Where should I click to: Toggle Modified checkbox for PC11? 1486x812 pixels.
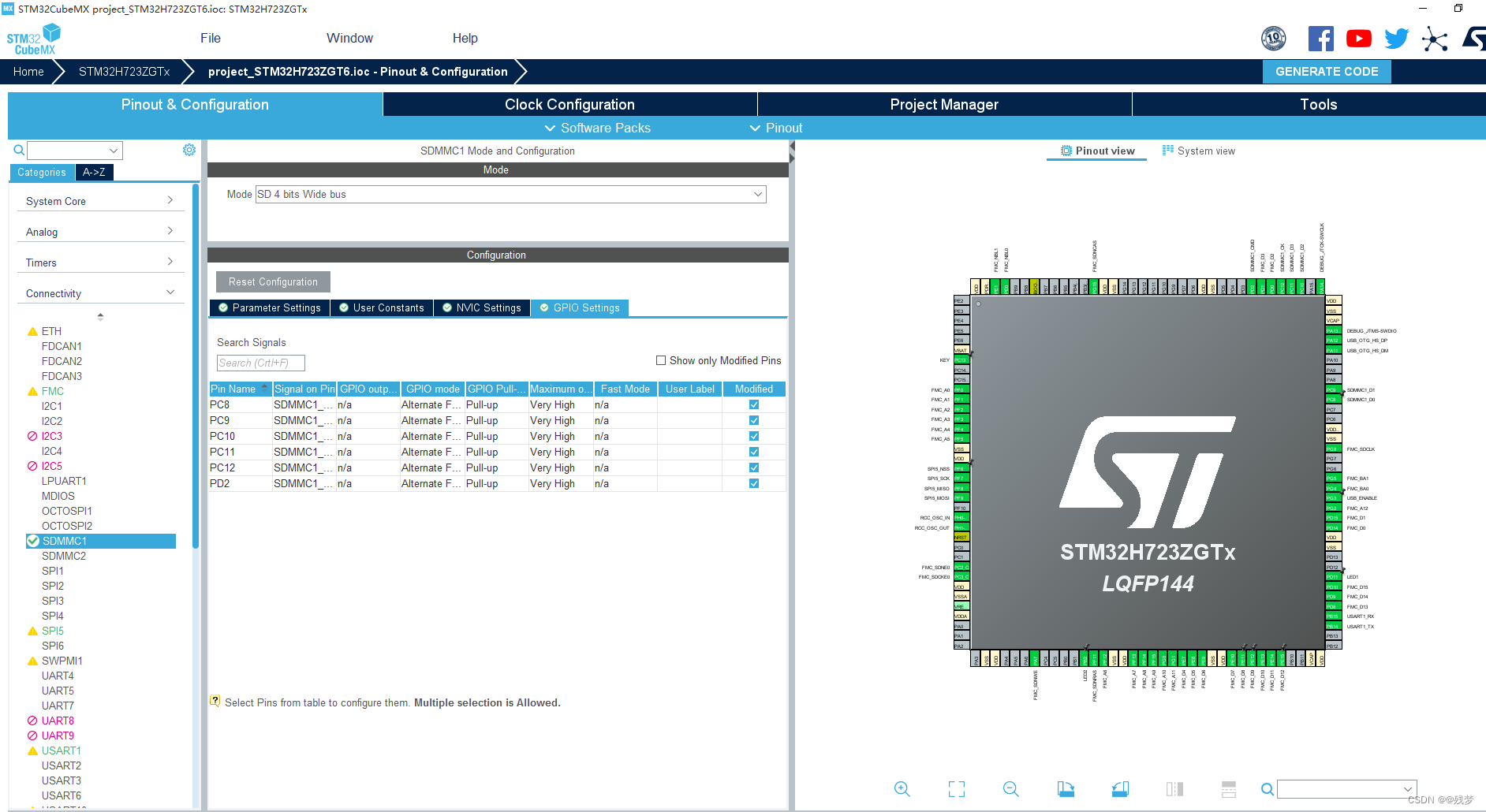tap(754, 452)
